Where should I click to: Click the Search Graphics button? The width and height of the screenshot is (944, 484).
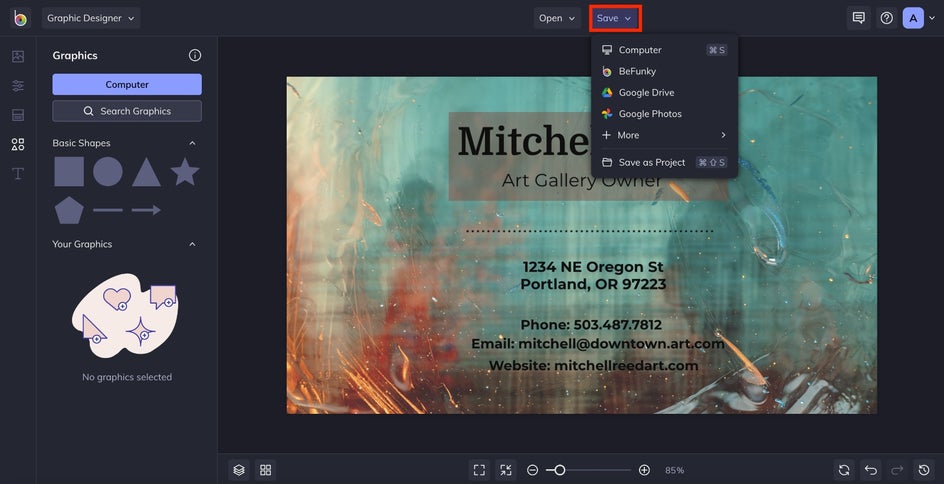click(127, 111)
